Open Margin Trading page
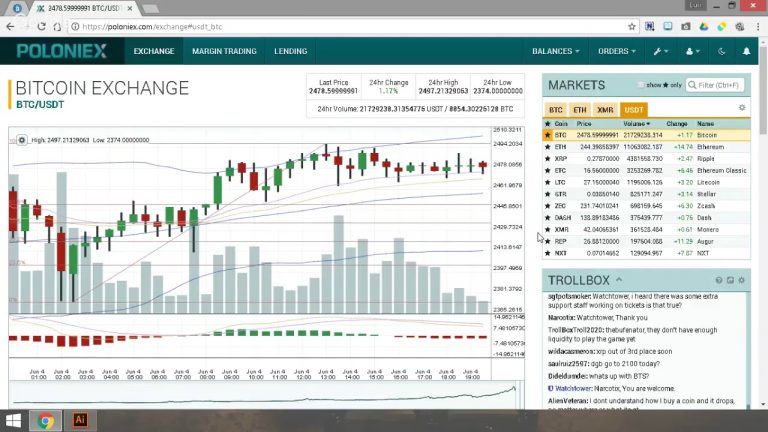 click(224, 51)
